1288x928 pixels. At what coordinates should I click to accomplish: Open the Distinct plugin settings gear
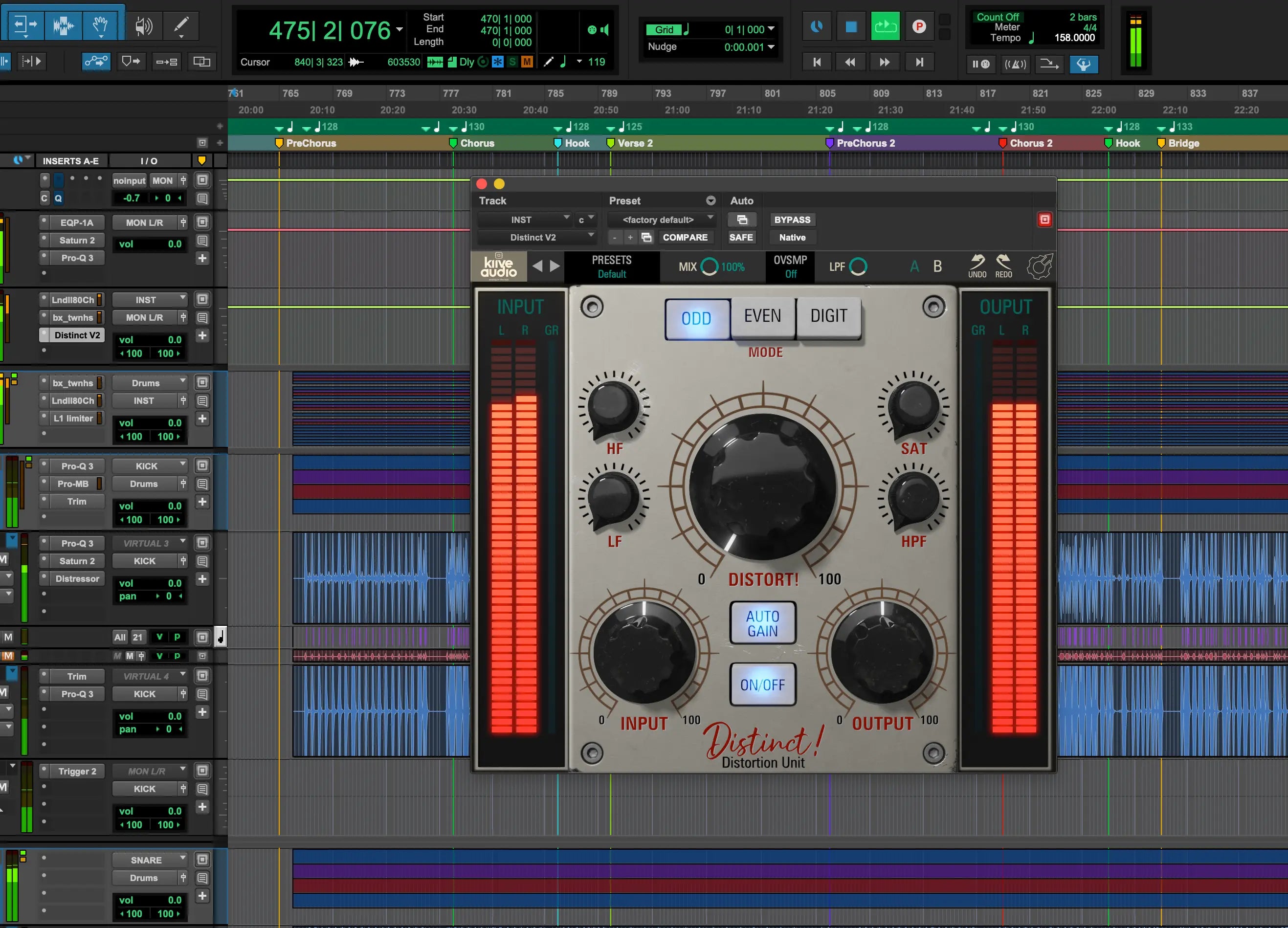click(x=1040, y=267)
